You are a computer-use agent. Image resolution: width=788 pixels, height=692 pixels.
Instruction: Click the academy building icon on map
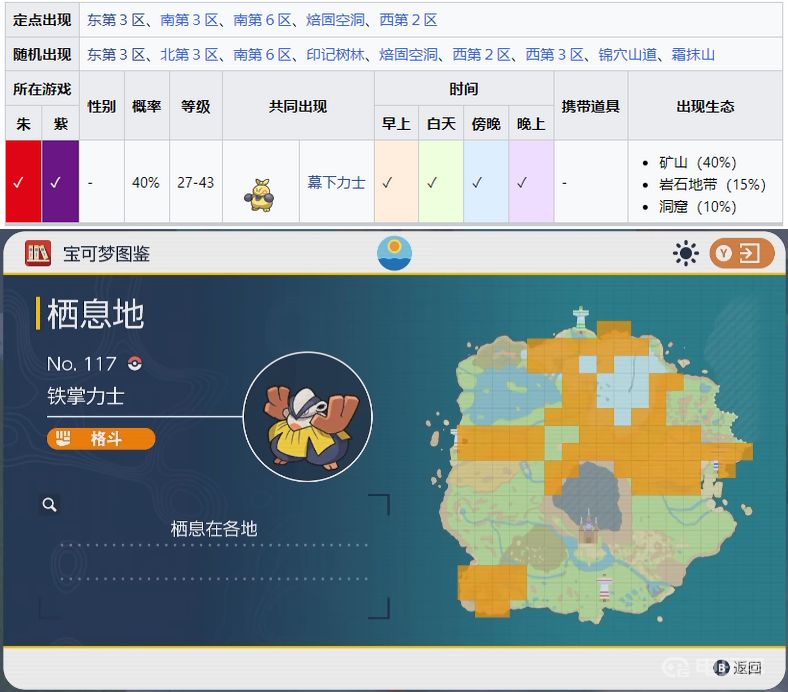pyautogui.click(x=588, y=525)
